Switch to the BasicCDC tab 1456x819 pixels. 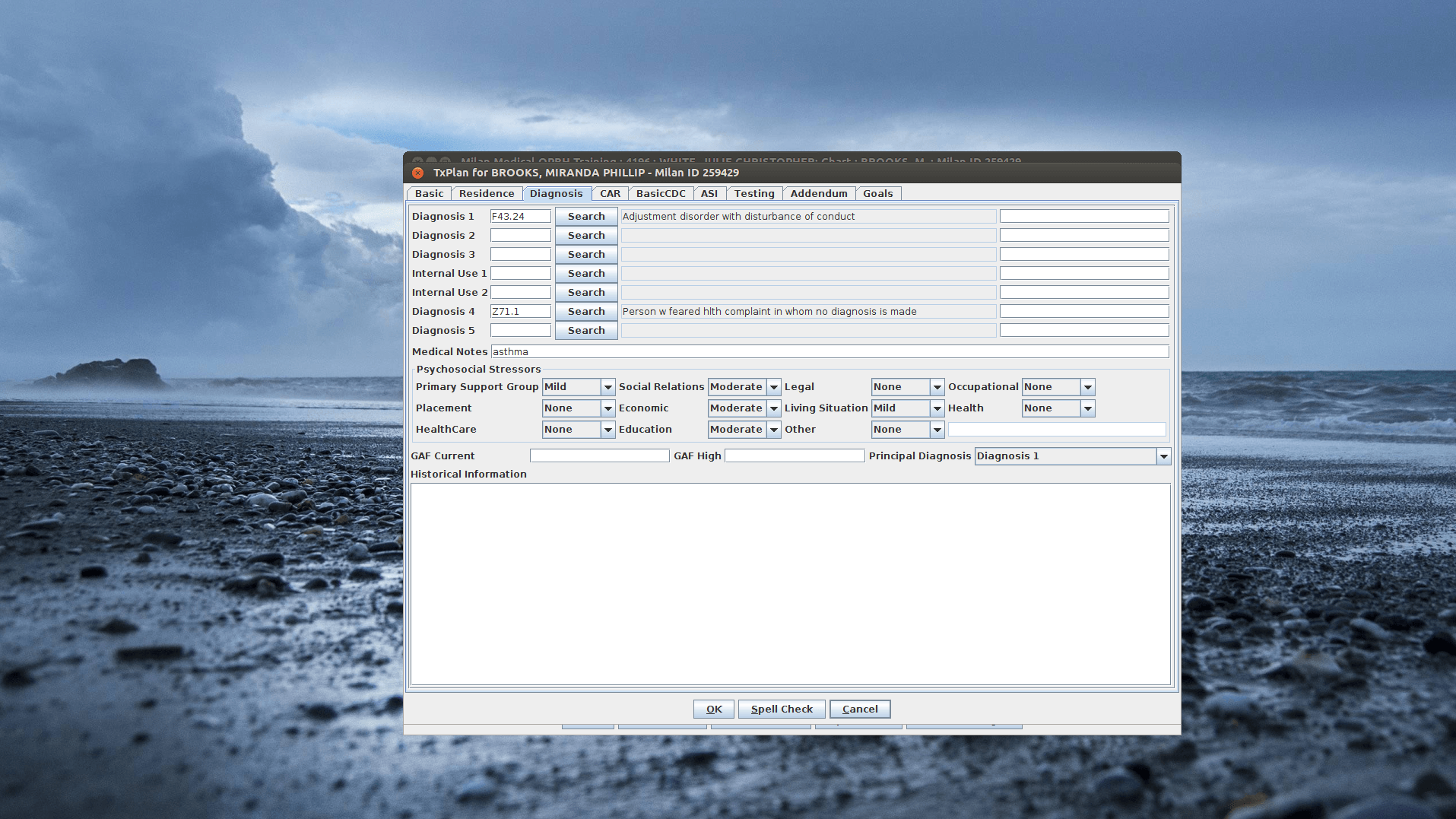[661, 194]
